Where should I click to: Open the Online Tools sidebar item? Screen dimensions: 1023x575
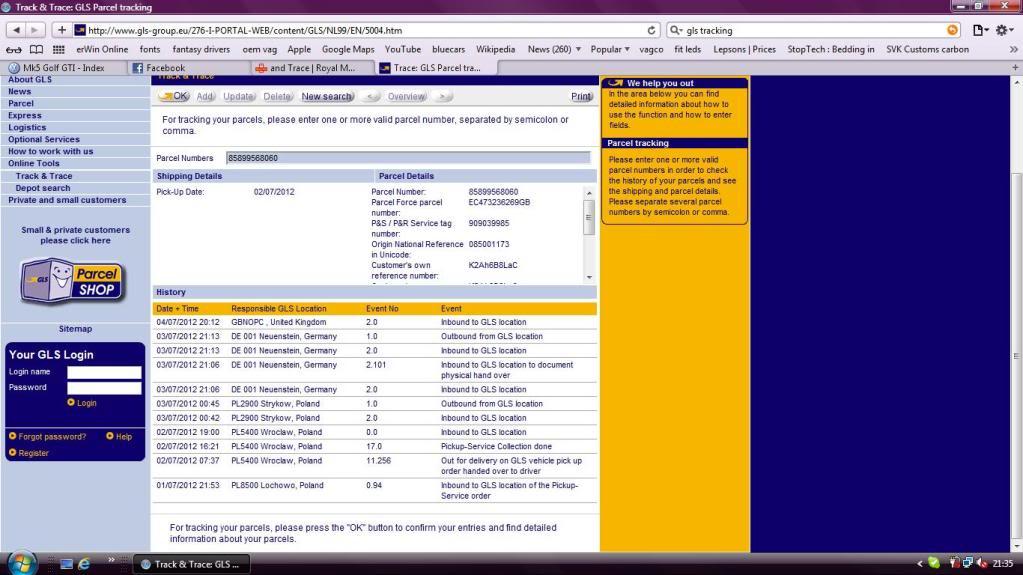33,164
